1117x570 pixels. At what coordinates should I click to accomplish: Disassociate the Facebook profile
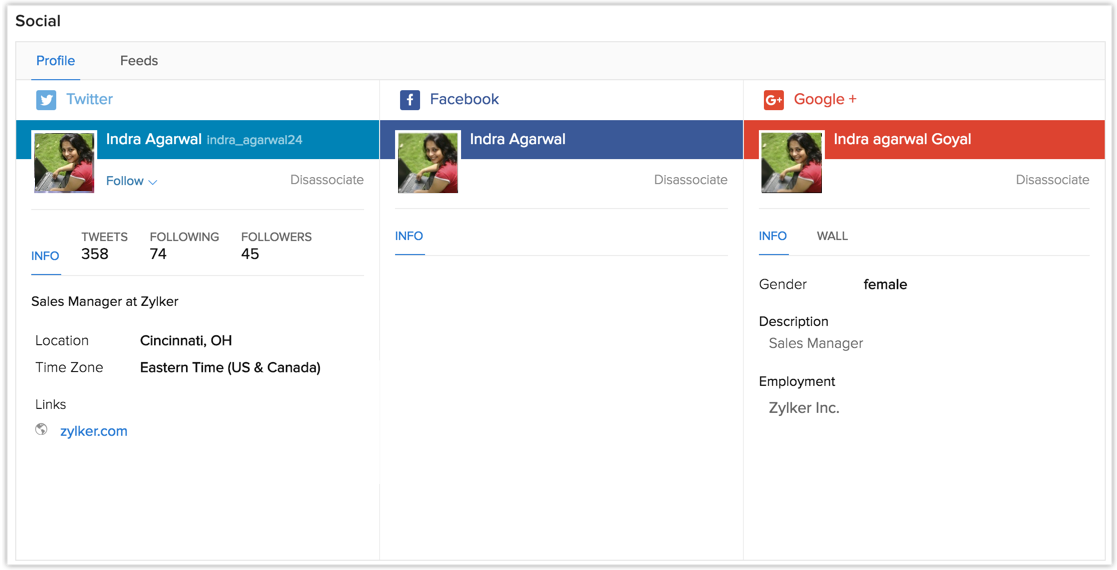click(x=691, y=180)
